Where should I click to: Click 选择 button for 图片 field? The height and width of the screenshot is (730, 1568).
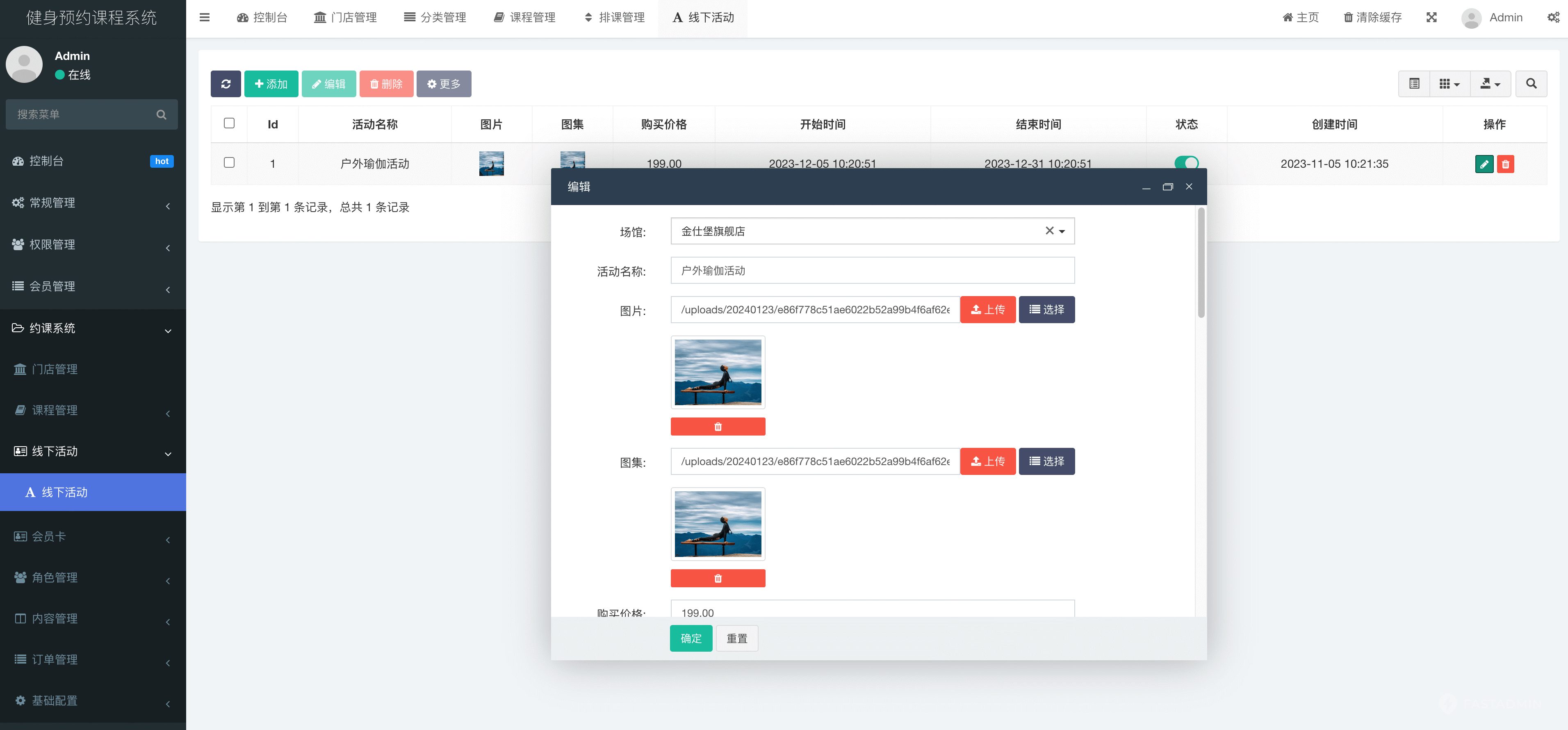point(1046,310)
